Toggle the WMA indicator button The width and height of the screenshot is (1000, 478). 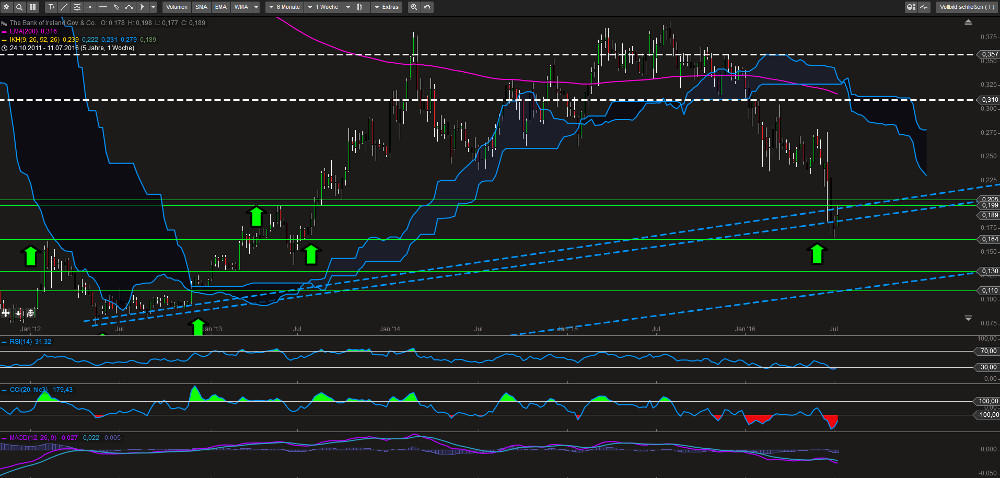click(242, 7)
